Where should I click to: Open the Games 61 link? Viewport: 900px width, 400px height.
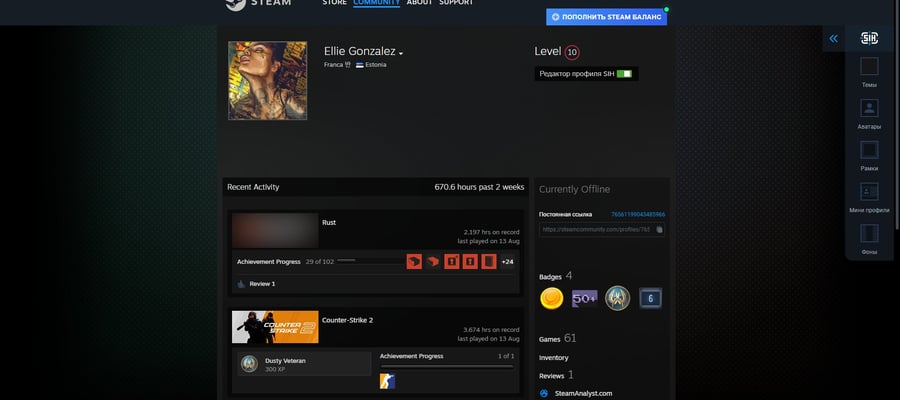click(557, 339)
